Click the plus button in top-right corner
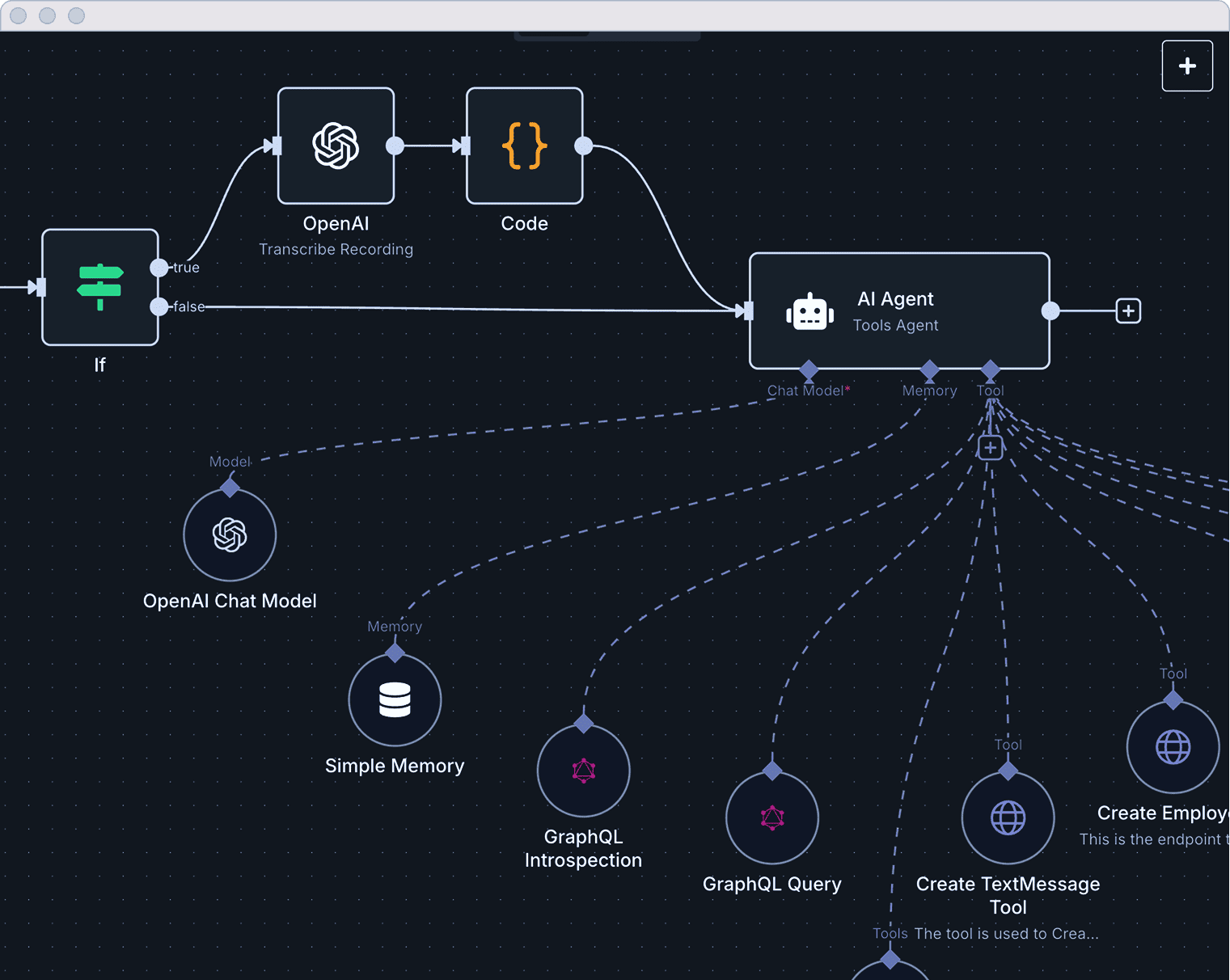The image size is (1230, 980). [x=1186, y=65]
